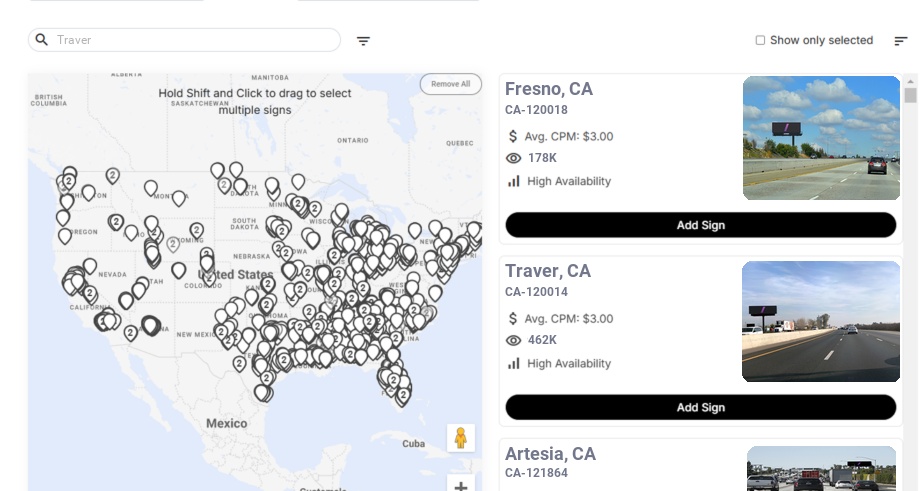Add the Fresno, CA sign
This screenshot has height=491, width=920.
[700, 225]
